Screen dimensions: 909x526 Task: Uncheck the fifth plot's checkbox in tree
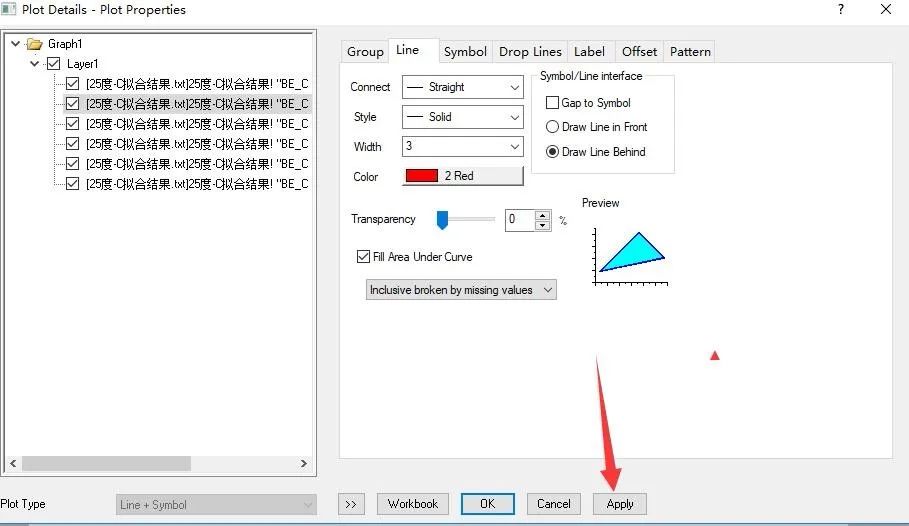pyautogui.click(x=72, y=164)
